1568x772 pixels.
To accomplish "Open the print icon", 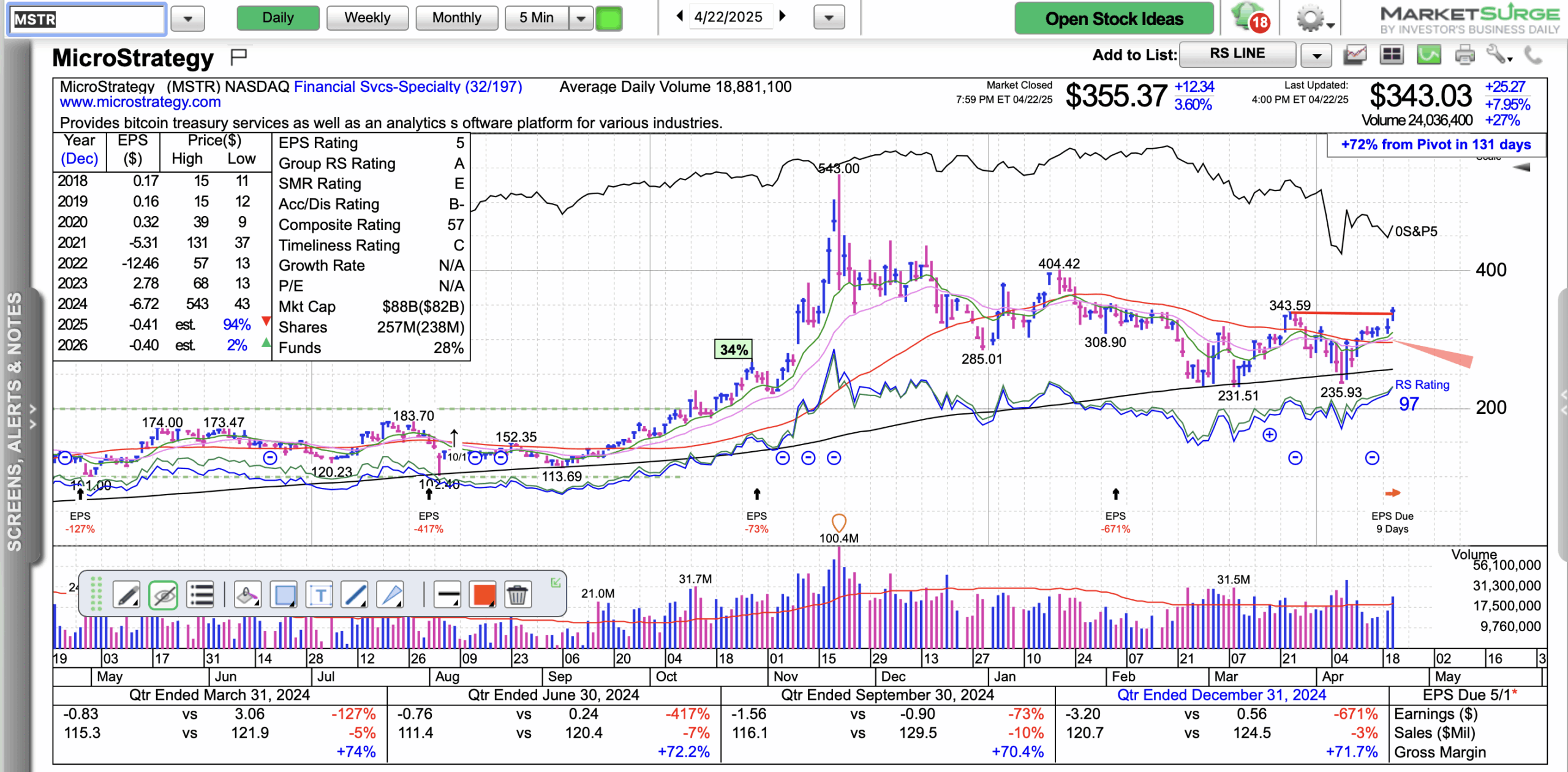I will point(1464,55).
